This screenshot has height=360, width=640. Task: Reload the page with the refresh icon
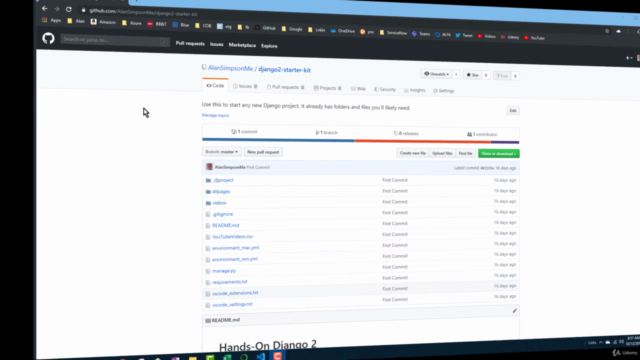coord(69,9)
